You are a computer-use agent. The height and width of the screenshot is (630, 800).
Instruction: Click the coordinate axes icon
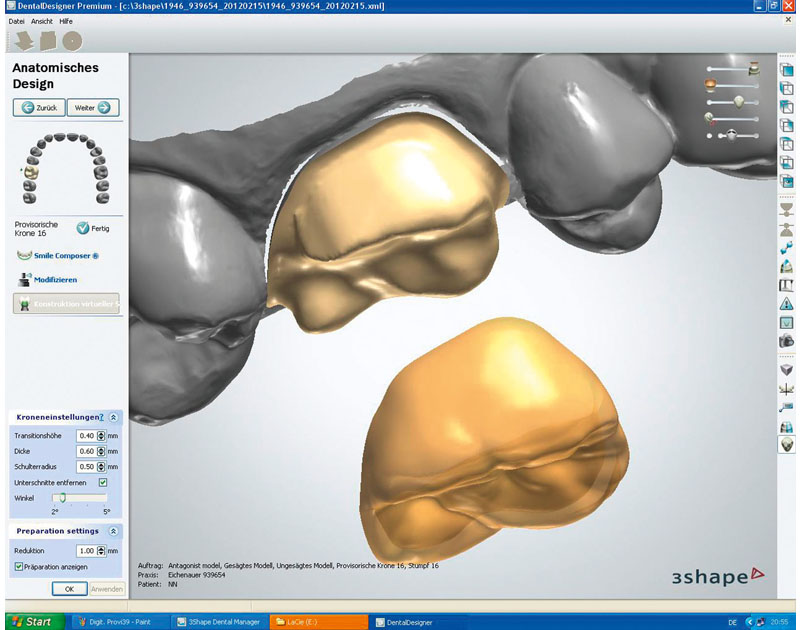[x=787, y=389]
